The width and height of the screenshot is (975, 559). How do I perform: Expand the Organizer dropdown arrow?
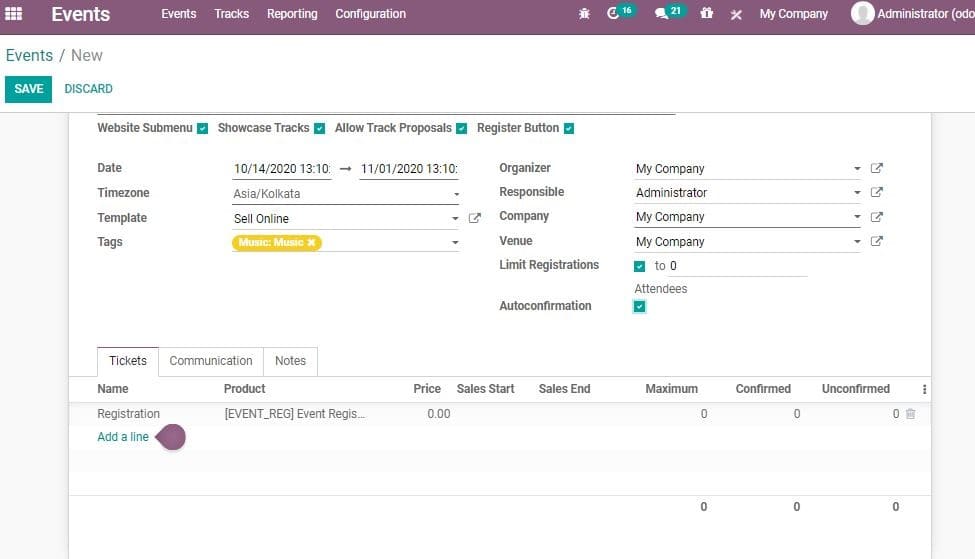click(x=857, y=169)
